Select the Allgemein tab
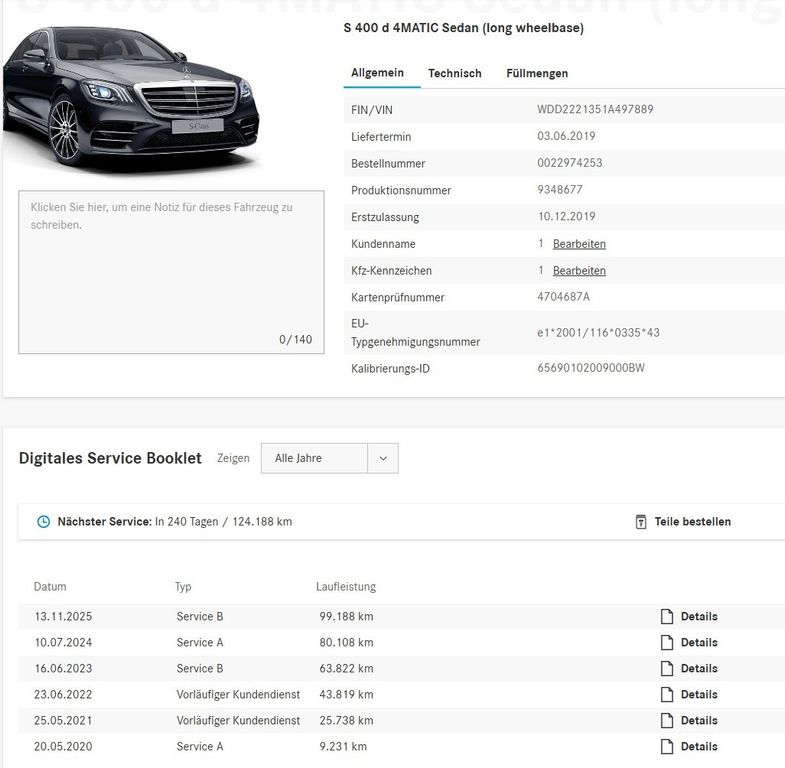 click(377, 74)
